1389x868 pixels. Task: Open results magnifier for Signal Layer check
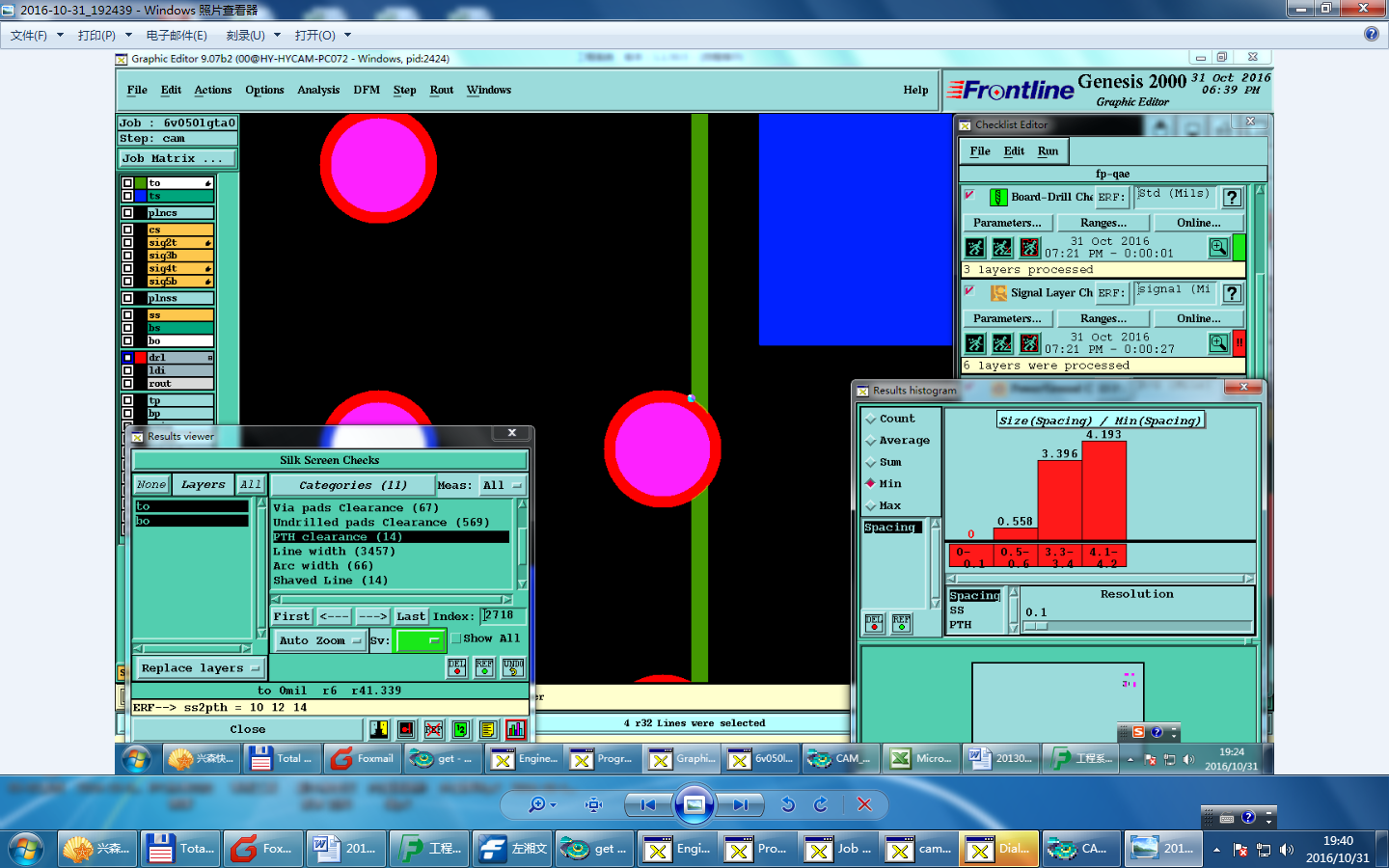pos(1219,343)
